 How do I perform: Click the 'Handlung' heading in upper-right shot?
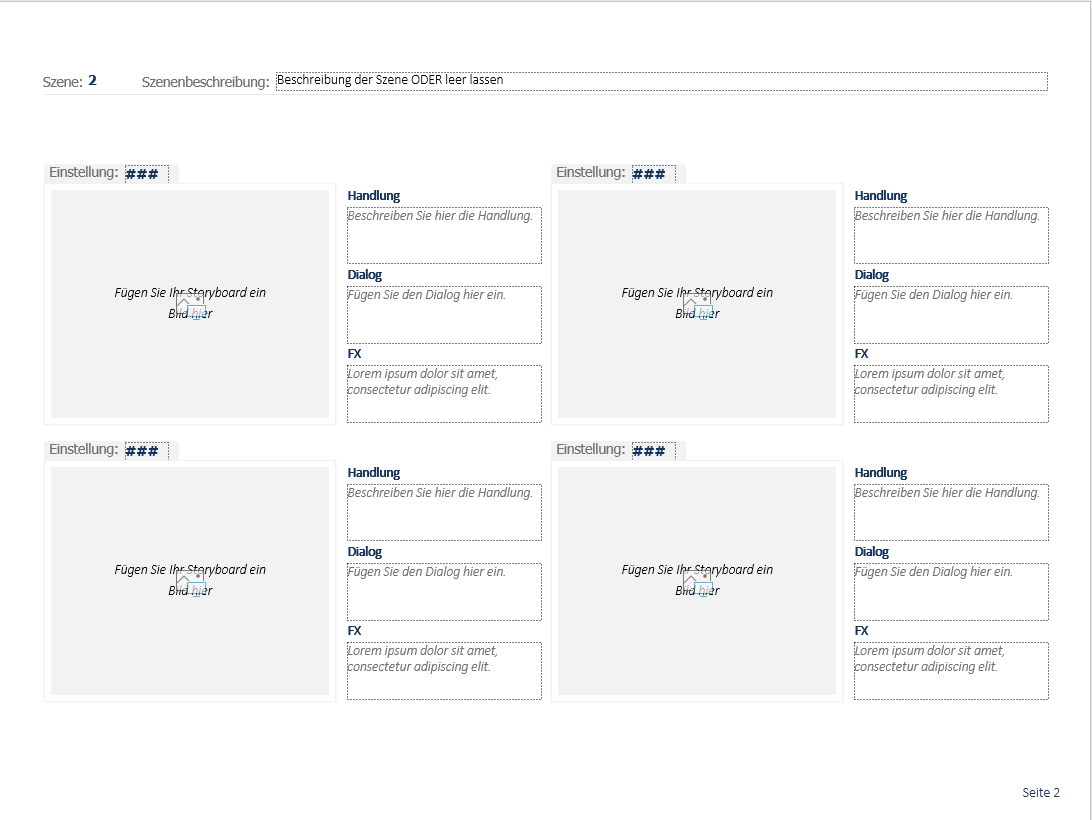[x=881, y=196]
